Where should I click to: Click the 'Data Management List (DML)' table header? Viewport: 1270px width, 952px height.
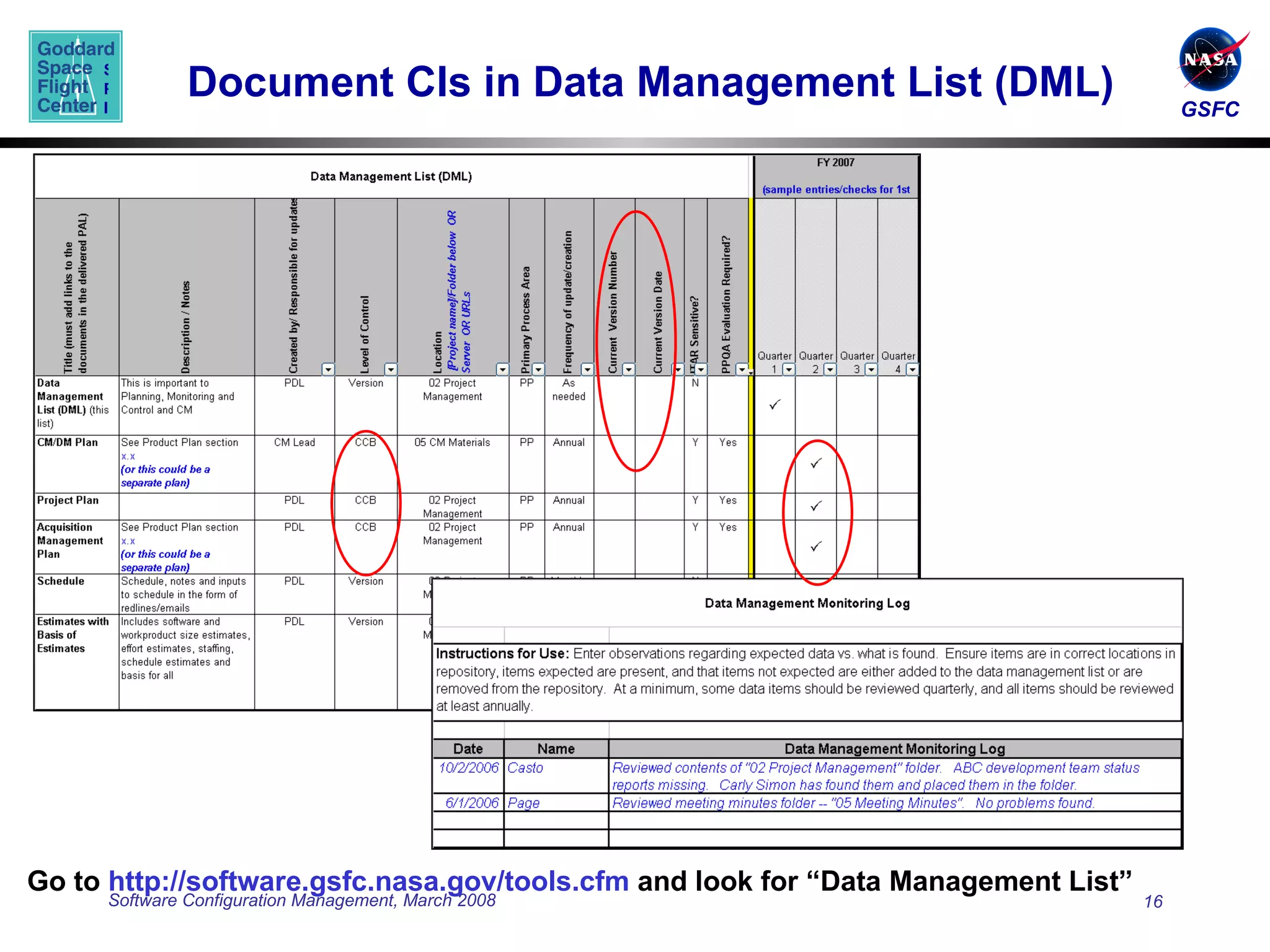click(391, 177)
